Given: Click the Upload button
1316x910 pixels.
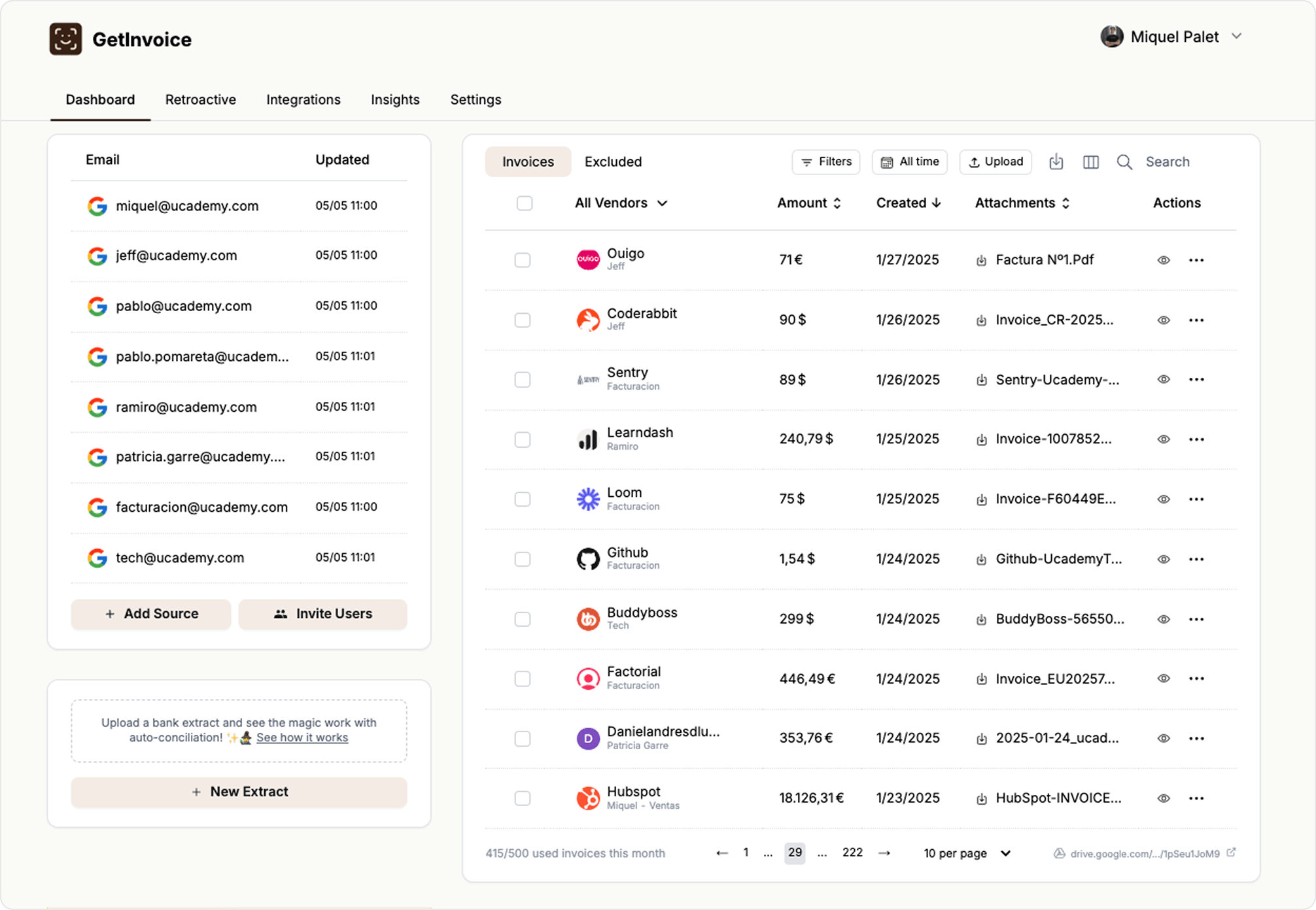Looking at the screenshot, I should point(996,162).
